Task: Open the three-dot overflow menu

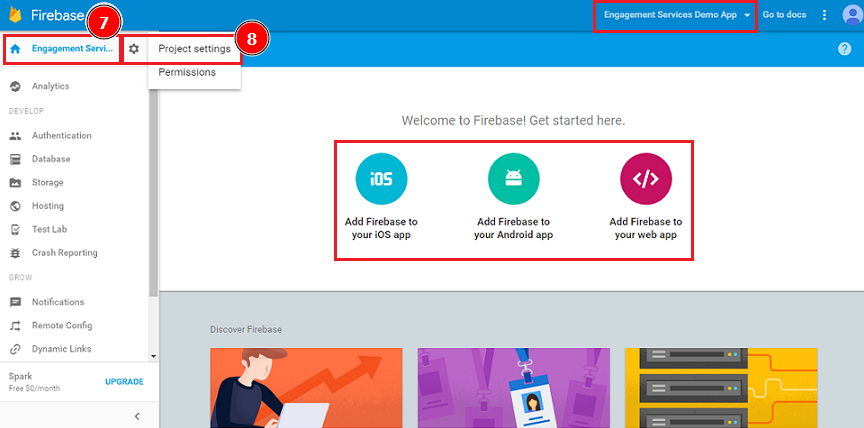Action: (x=824, y=15)
